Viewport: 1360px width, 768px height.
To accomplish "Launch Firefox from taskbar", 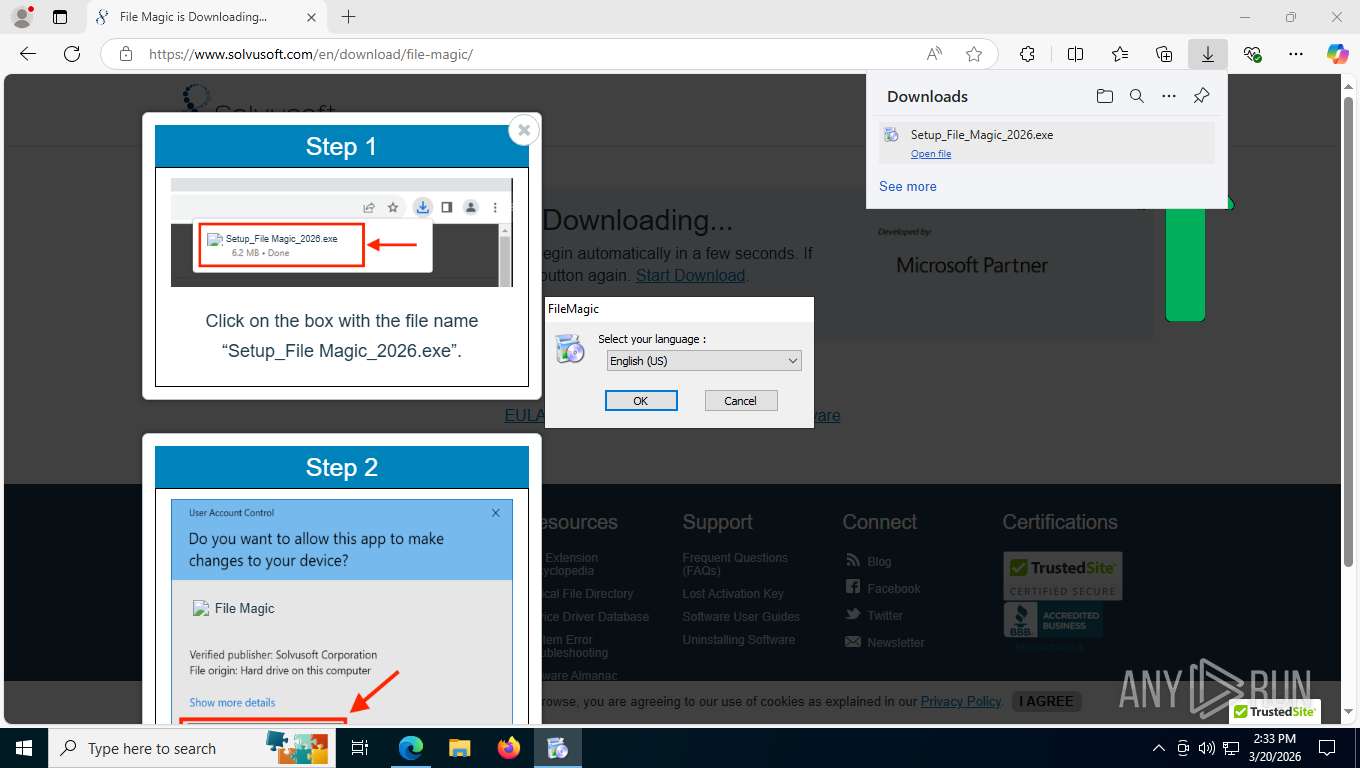I will tap(509, 748).
